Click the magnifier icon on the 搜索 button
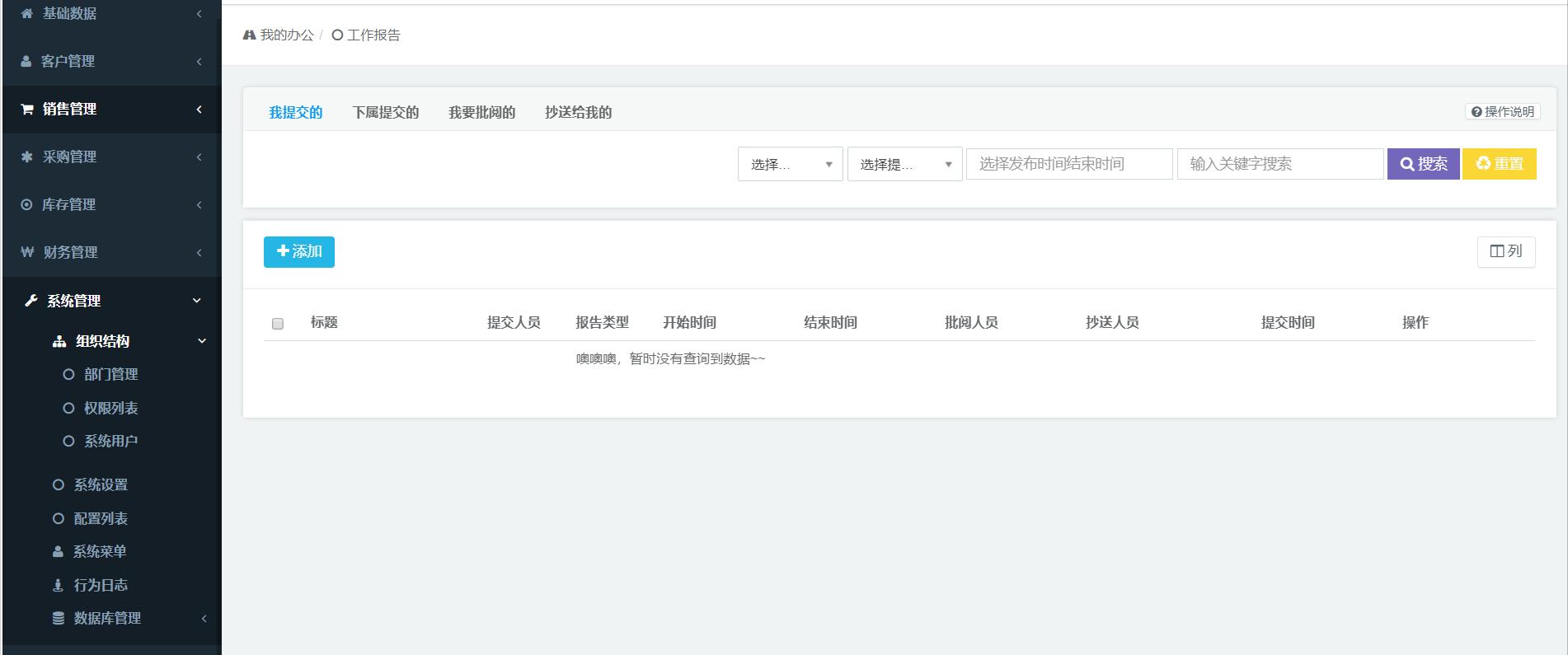This screenshot has width=1568, height=655. click(x=1407, y=164)
